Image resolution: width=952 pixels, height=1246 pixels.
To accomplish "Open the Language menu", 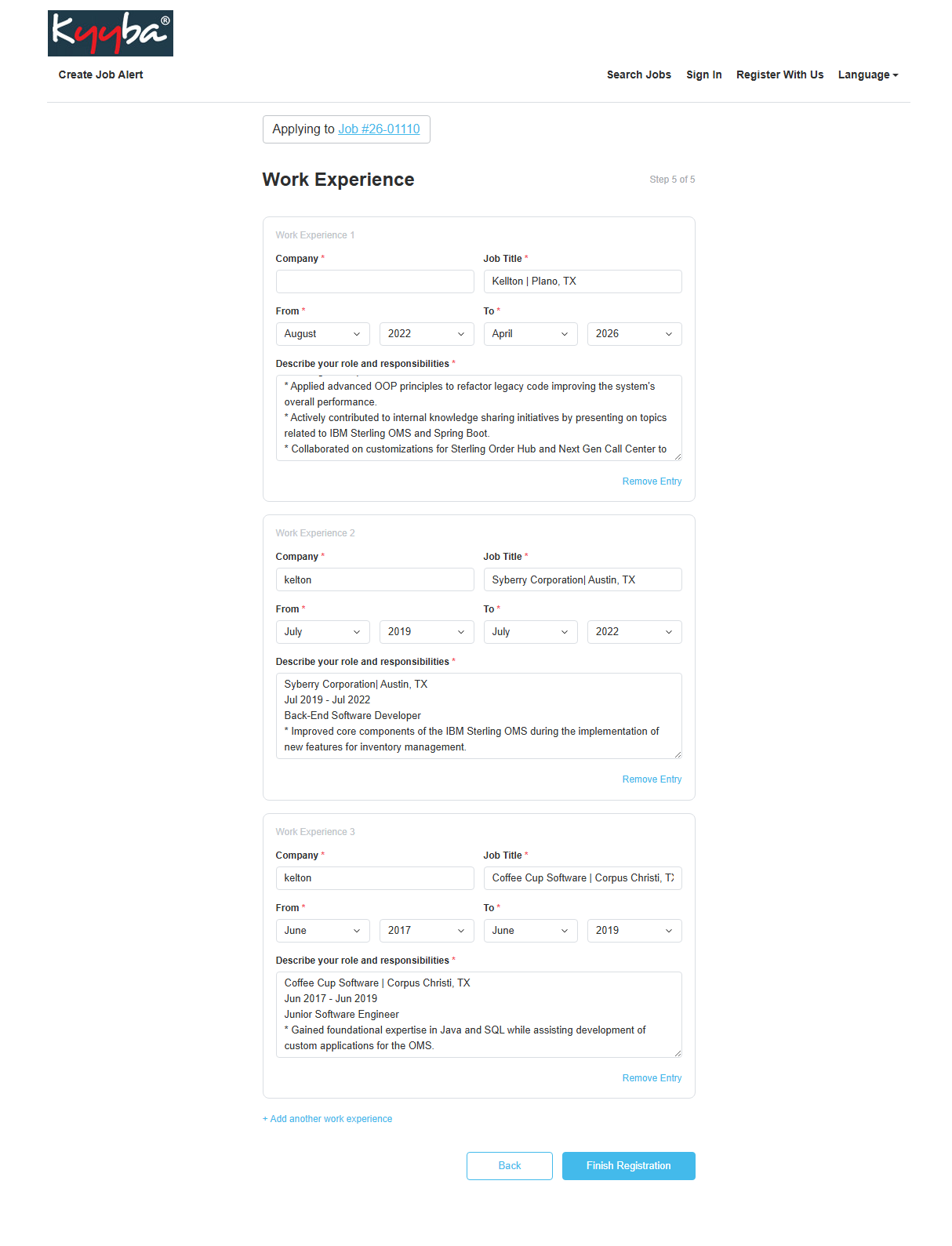I will click(867, 75).
